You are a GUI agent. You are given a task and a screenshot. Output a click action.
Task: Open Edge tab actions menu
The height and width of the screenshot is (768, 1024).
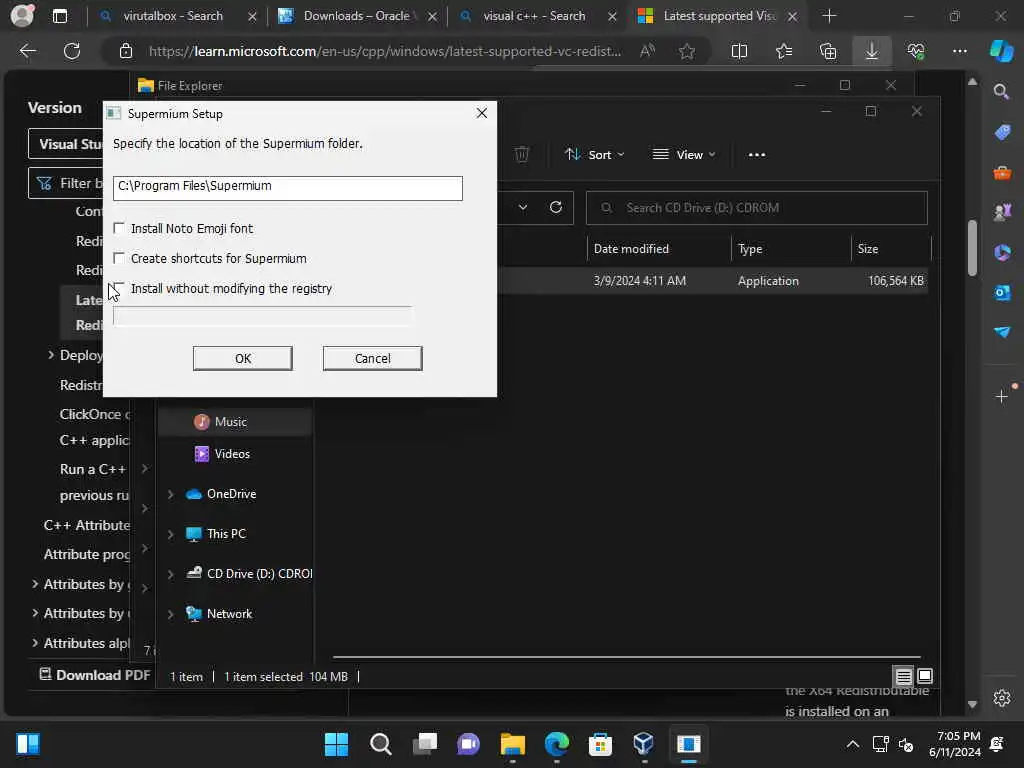[x=59, y=16]
